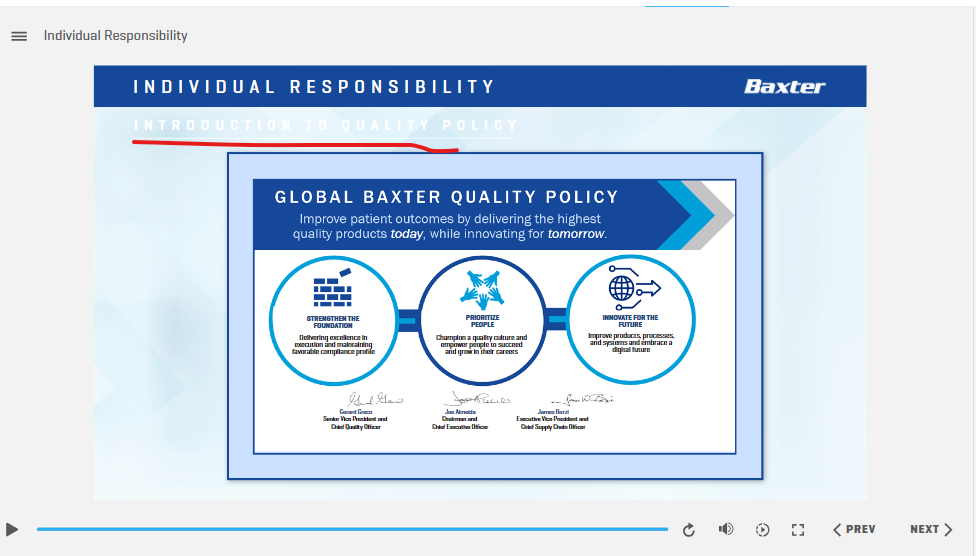Click the Individual Responsibility title text
The image size is (976, 556).
click(x=115, y=36)
